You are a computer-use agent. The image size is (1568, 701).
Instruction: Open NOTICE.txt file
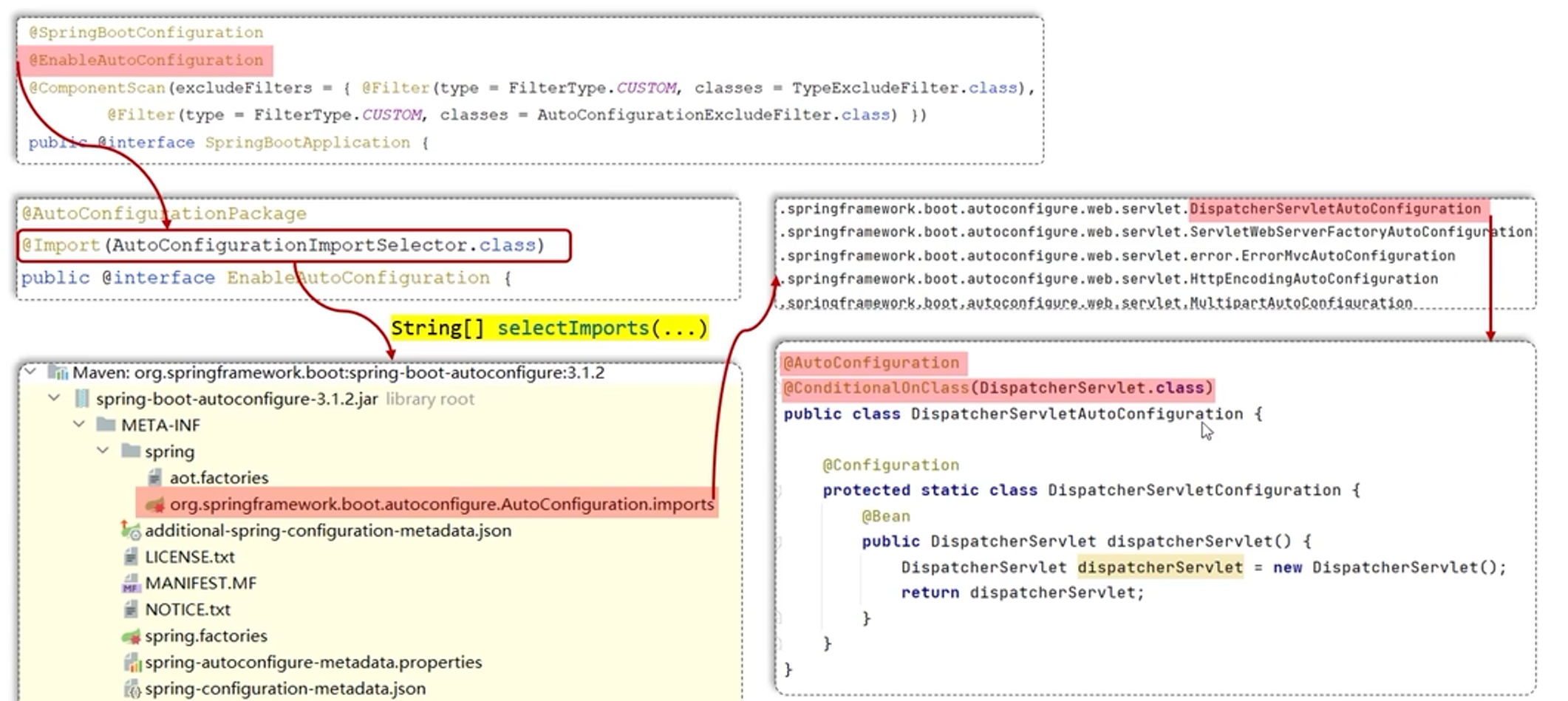187,609
